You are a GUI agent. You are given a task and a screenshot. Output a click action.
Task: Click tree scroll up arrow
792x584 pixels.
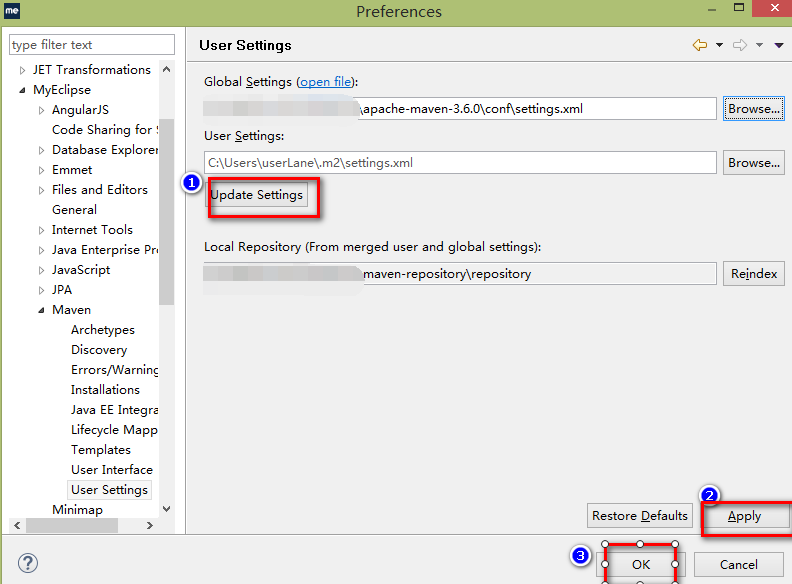[x=167, y=69]
